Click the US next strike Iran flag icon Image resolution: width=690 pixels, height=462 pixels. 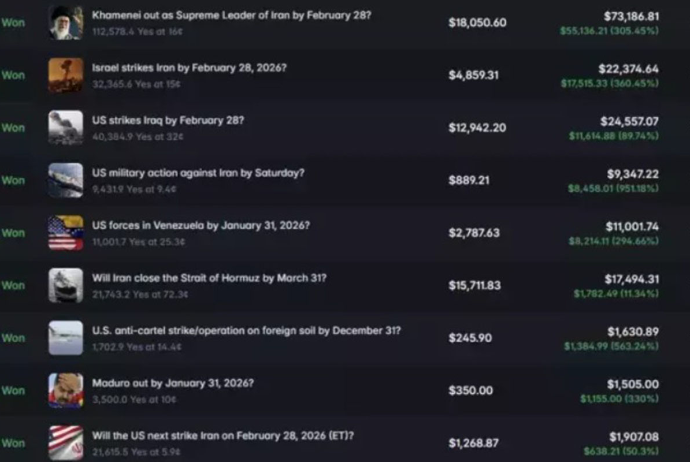66,442
